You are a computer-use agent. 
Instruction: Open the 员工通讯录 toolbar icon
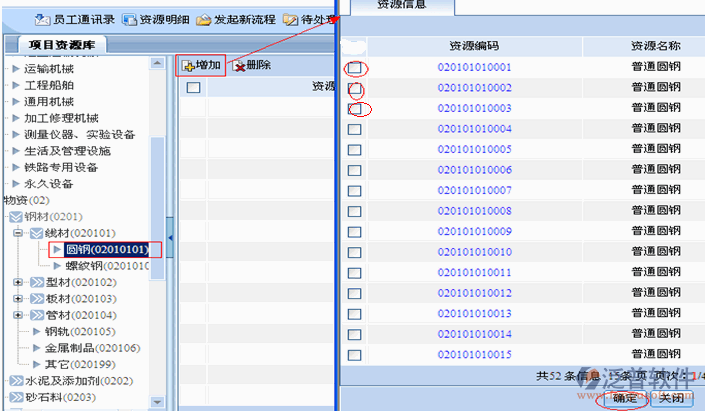pos(42,19)
